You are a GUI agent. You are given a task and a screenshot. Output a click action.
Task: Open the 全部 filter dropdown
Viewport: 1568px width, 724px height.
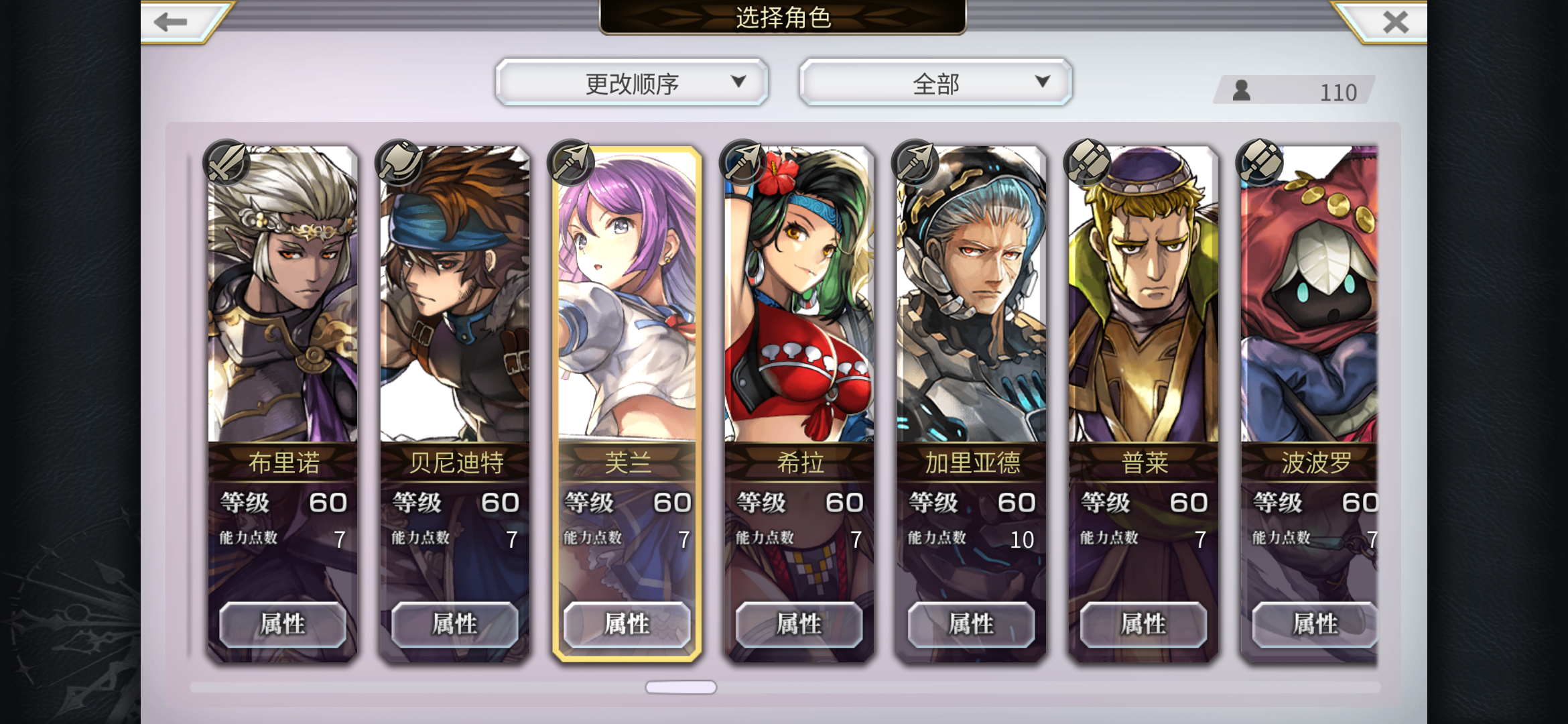click(936, 82)
